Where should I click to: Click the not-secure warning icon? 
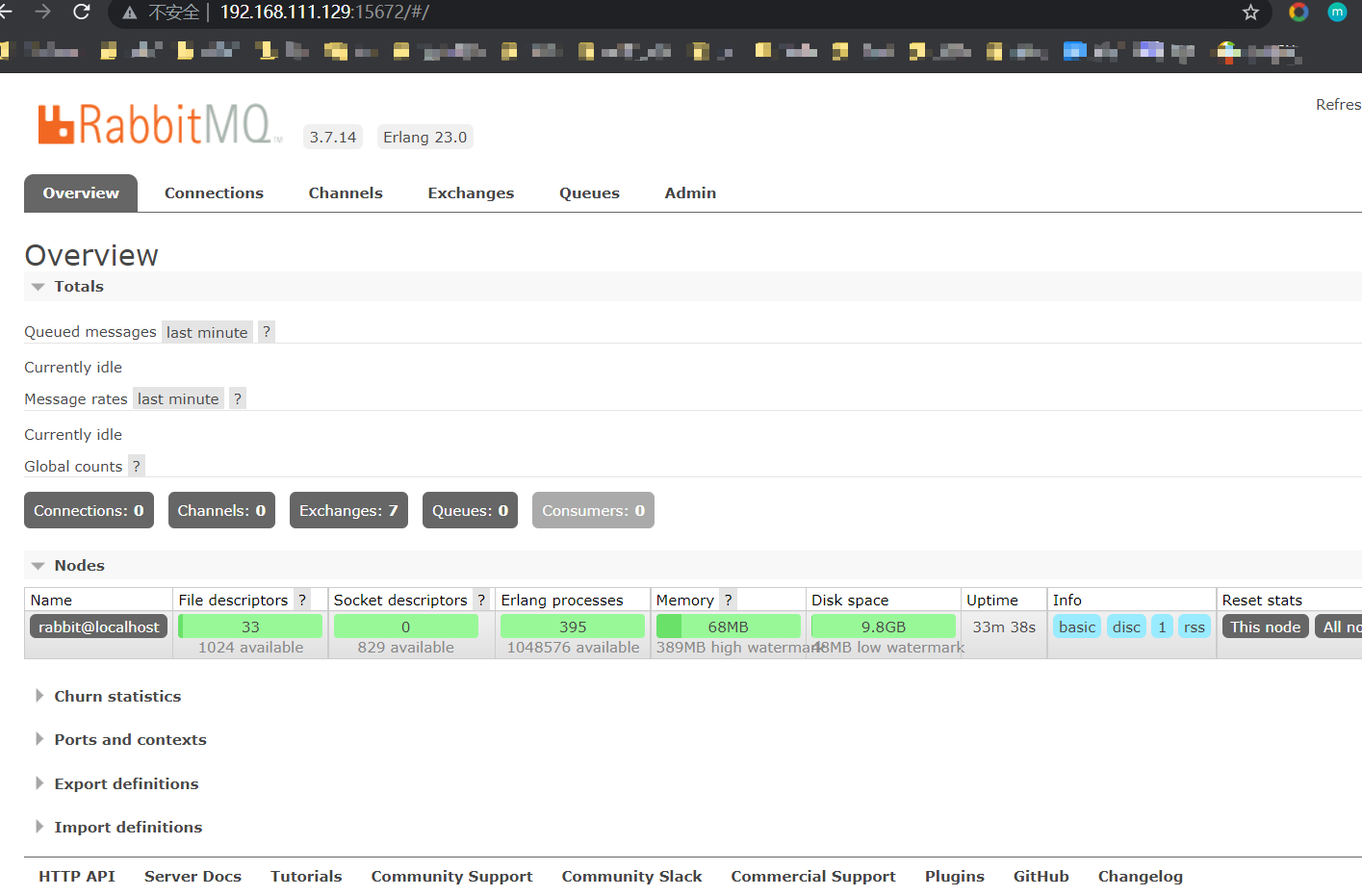point(129,13)
